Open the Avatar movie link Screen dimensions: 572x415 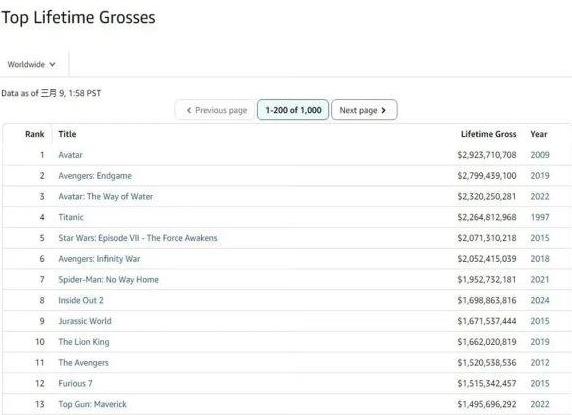click(x=70, y=155)
